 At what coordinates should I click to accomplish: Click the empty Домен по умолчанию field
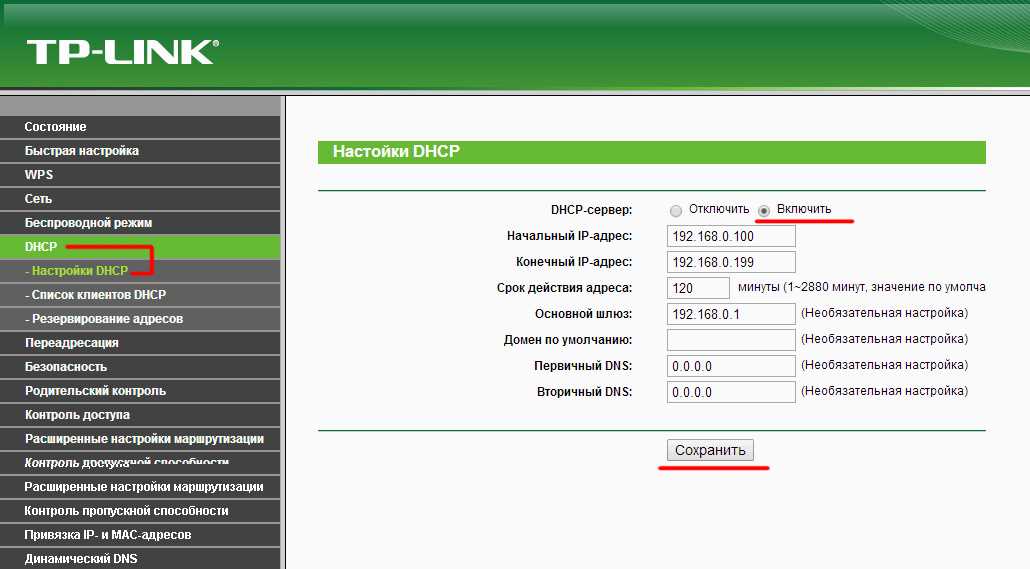click(x=730, y=340)
